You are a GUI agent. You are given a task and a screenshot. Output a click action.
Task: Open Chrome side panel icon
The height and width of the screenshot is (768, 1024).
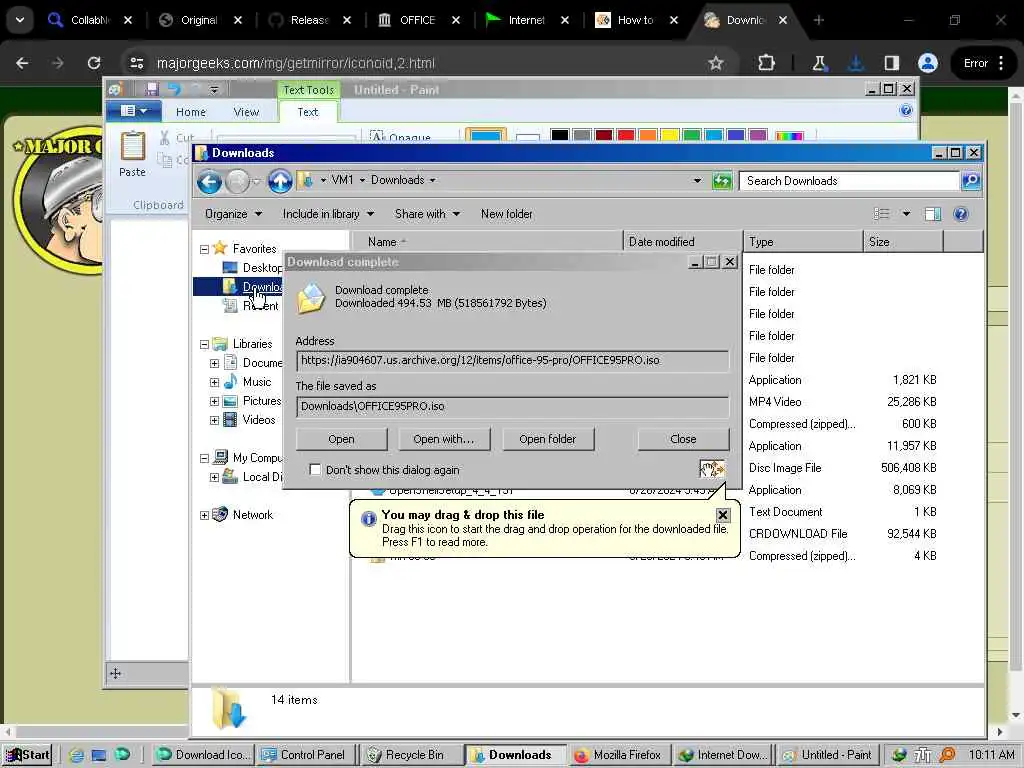click(x=891, y=63)
